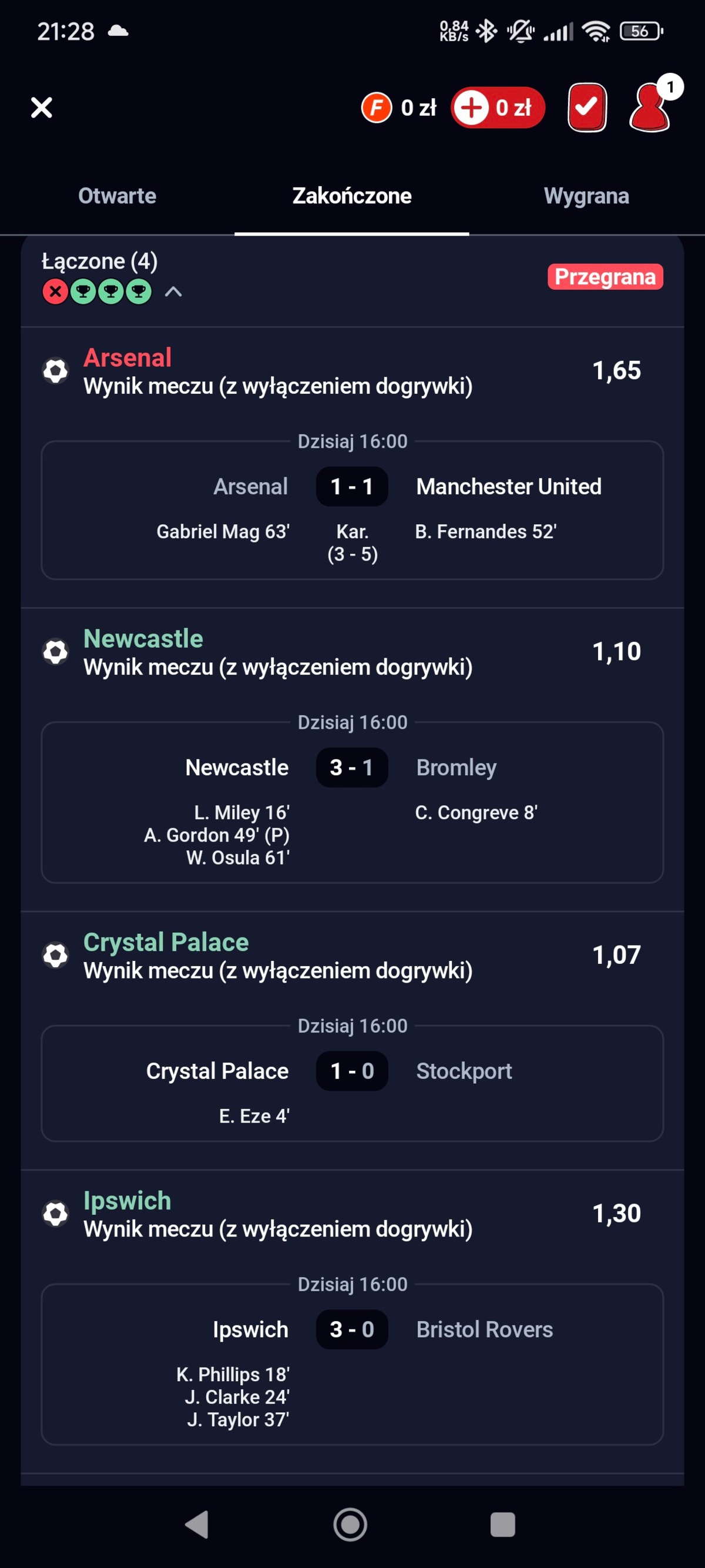Tap the orange F freebet balance icon

377,108
